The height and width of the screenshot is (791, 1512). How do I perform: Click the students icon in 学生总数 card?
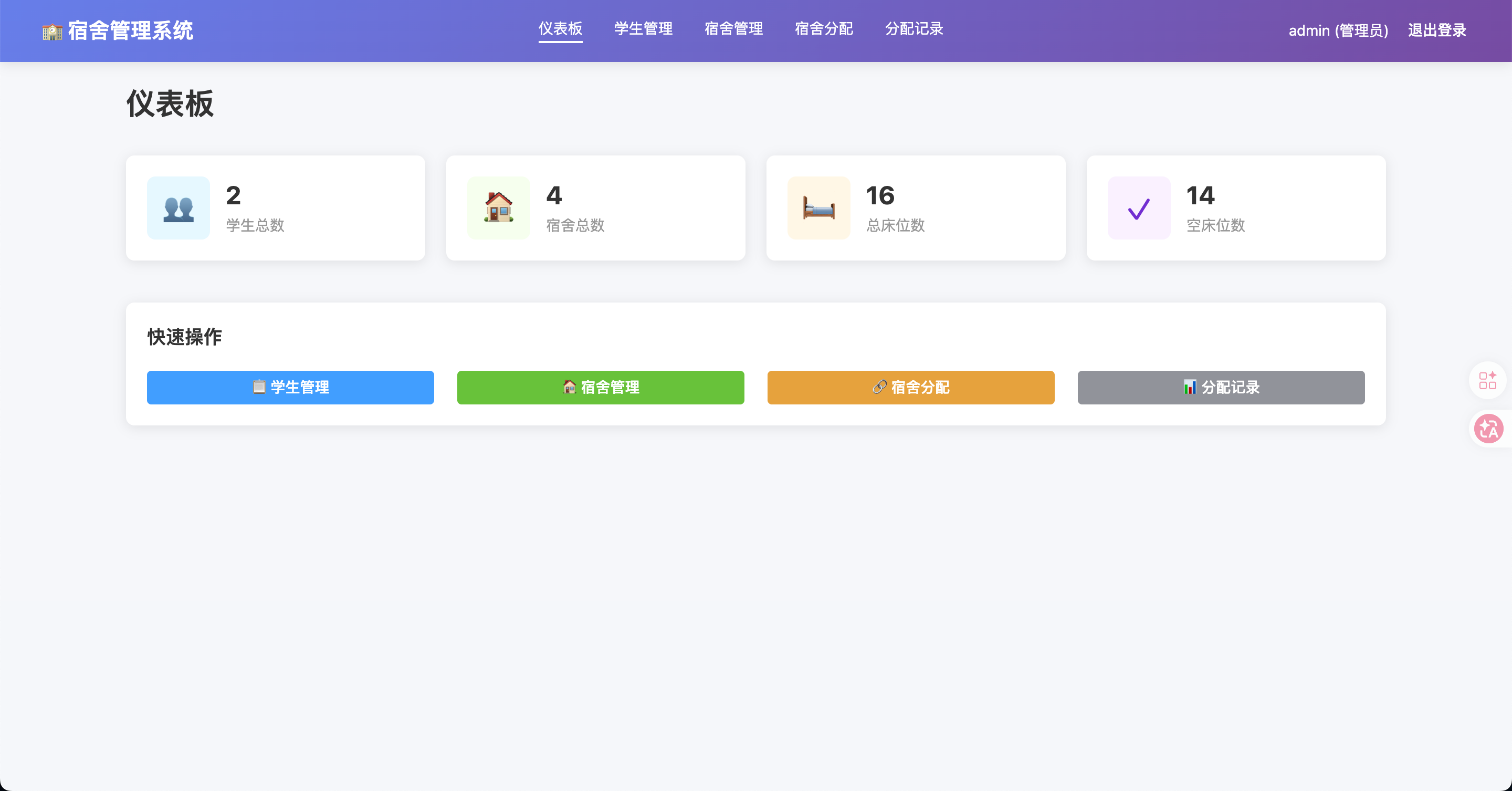[x=178, y=208]
